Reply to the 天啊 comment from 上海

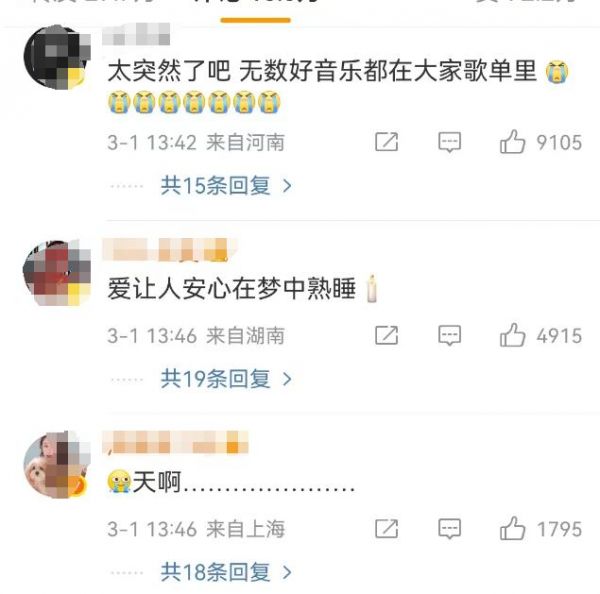tap(449, 529)
